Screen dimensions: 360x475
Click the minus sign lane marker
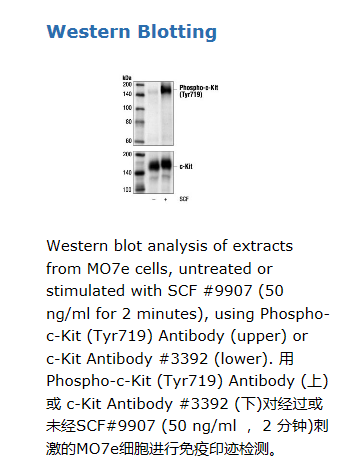click(154, 199)
